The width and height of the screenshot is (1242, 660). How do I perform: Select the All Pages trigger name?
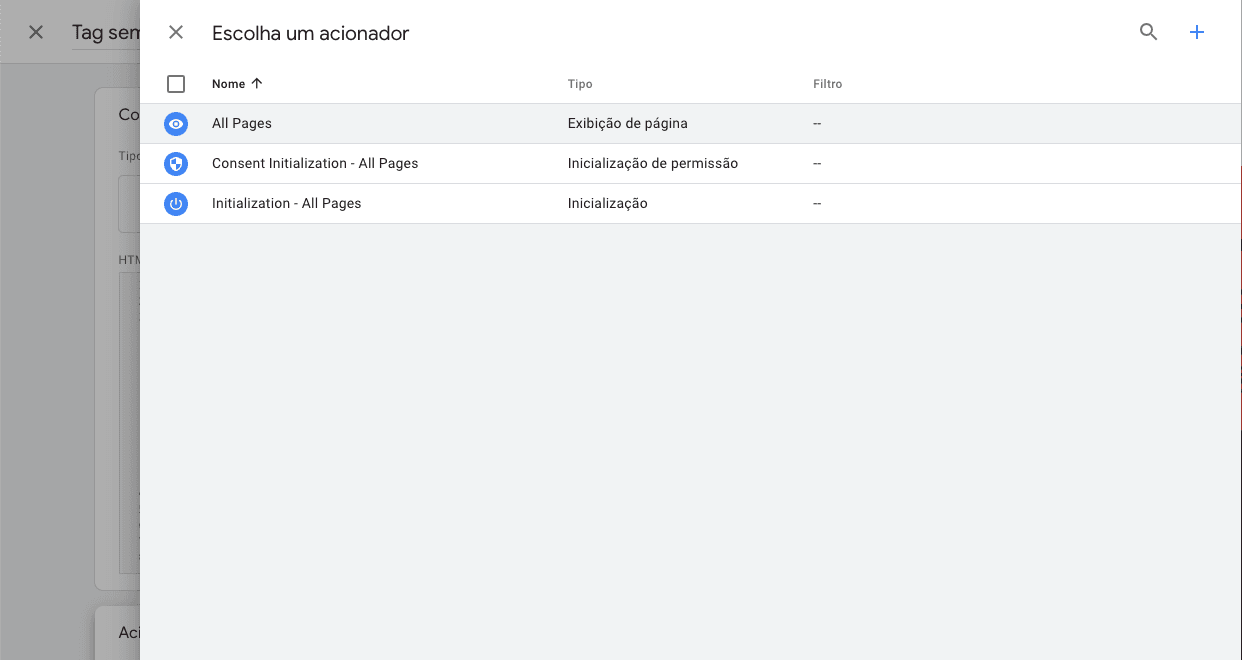point(242,124)
